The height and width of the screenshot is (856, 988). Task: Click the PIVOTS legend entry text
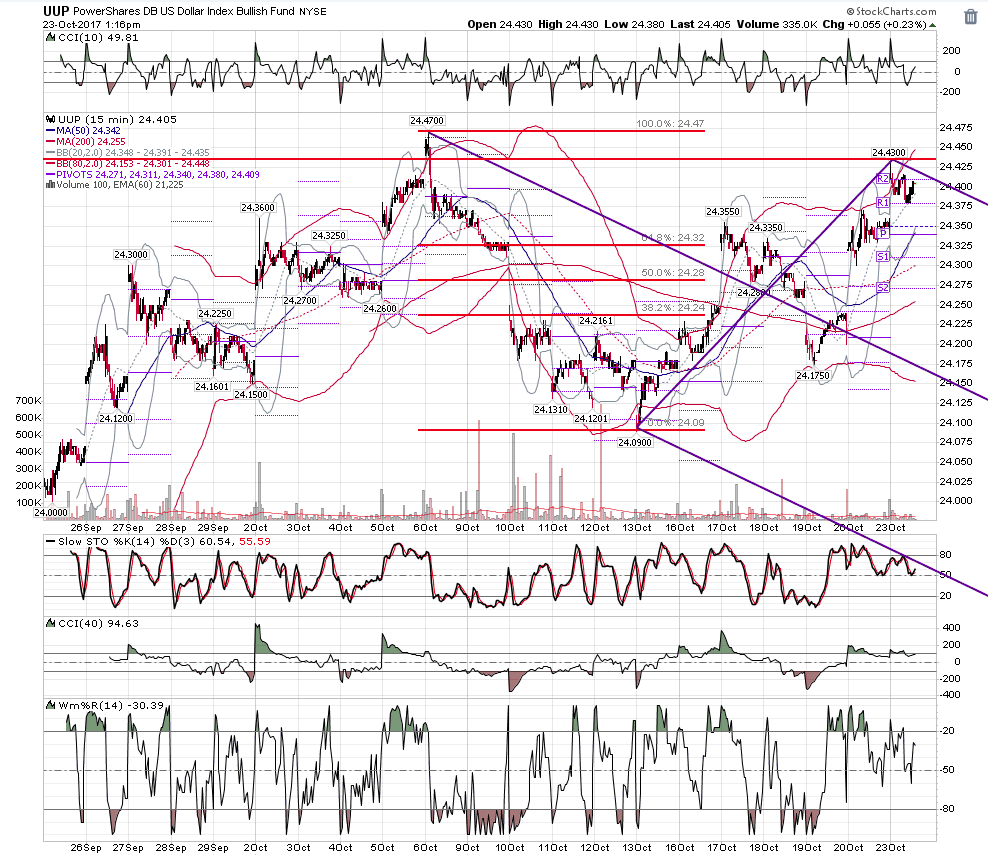[x=158, y=174]
